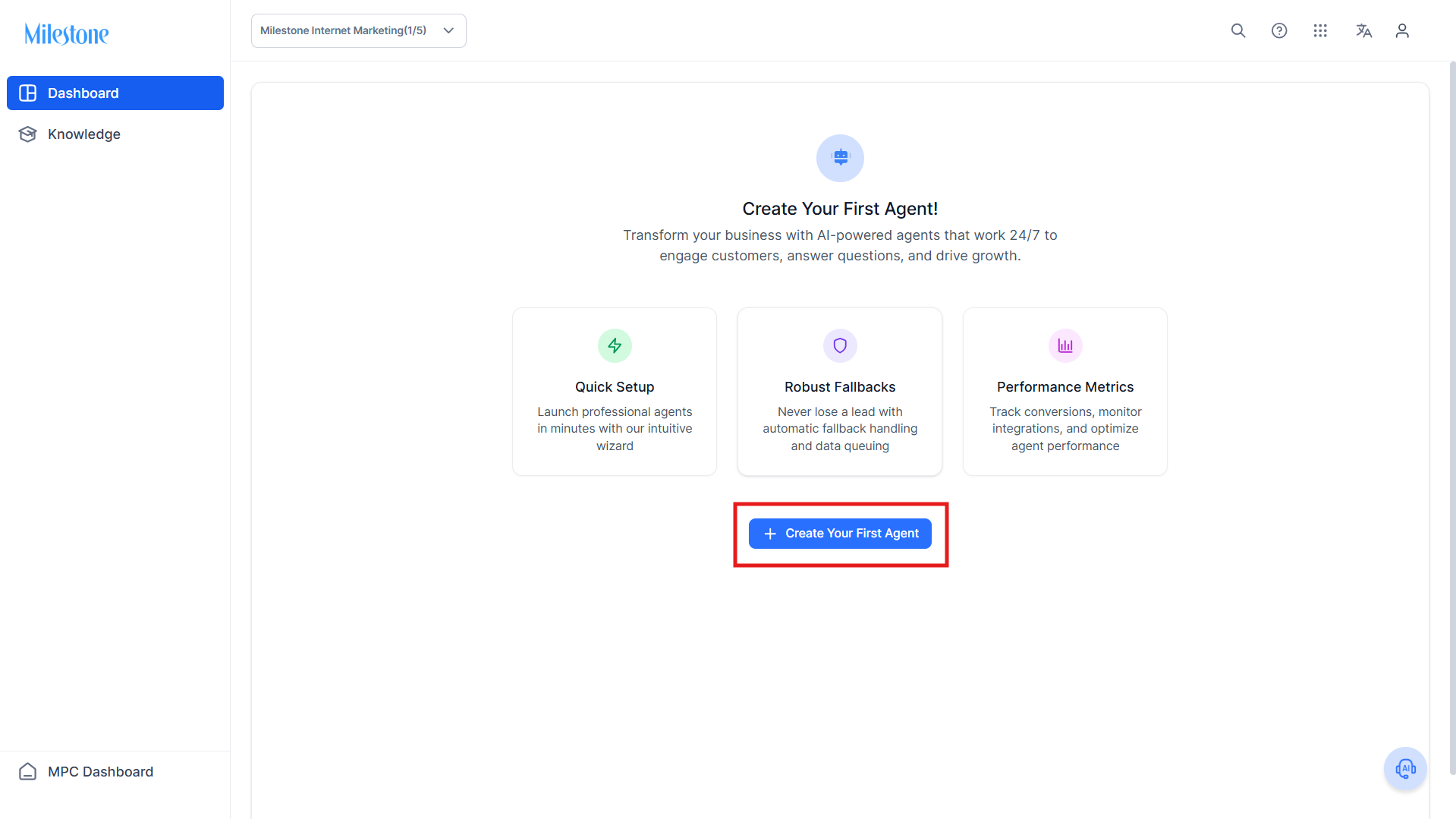Viewport: 1456px width, 819px height.
Task: Click the MPC Dashboard home icon
Action: tap(28, 772)
